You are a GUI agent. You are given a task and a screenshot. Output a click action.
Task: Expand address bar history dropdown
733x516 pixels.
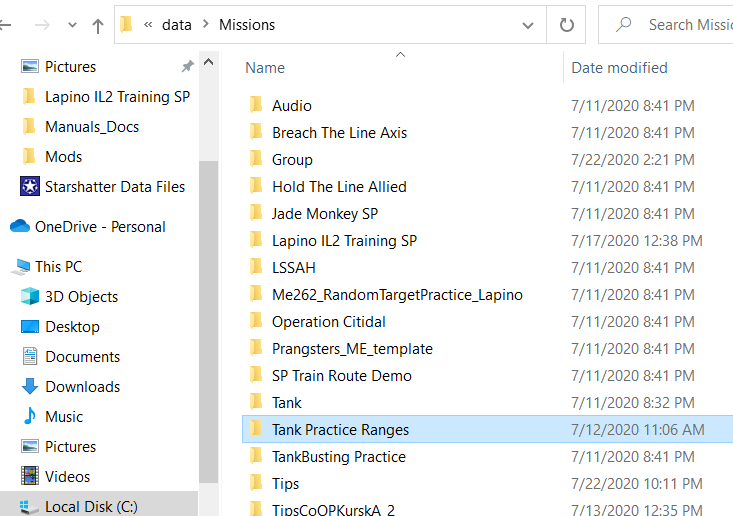coord(528,25)
